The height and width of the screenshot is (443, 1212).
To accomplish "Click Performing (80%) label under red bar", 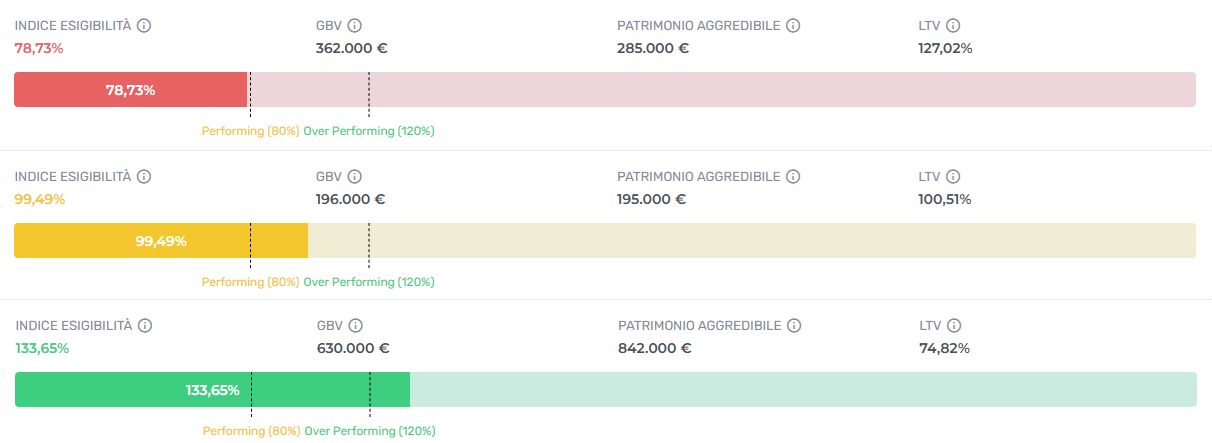I will tap(250, 131).
